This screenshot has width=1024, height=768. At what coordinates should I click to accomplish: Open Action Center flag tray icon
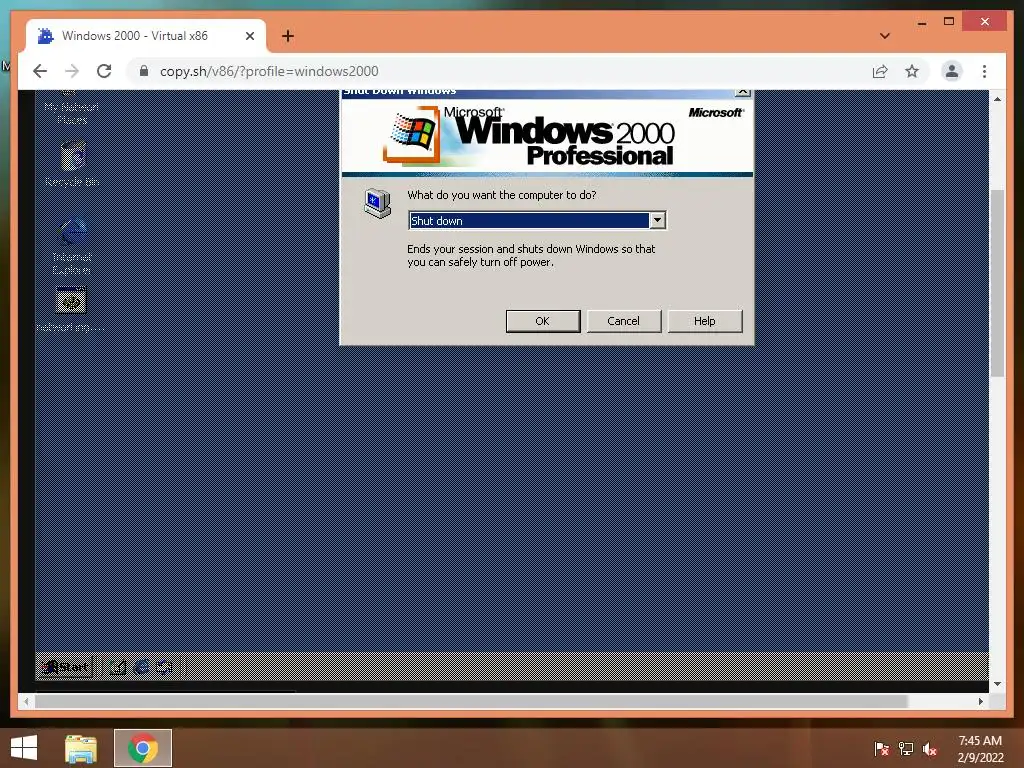click(882, 749)
